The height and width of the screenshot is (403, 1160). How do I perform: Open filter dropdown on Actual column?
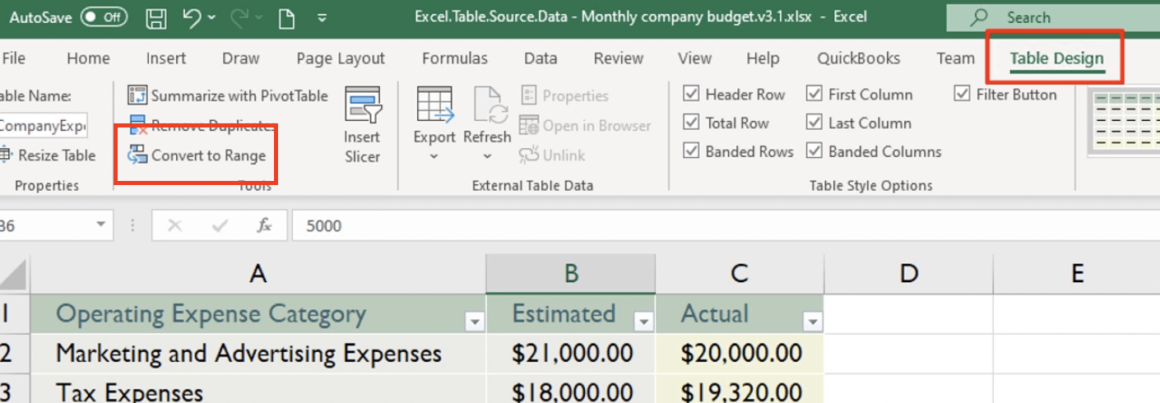pyautogui.click(x=812, y=322)
